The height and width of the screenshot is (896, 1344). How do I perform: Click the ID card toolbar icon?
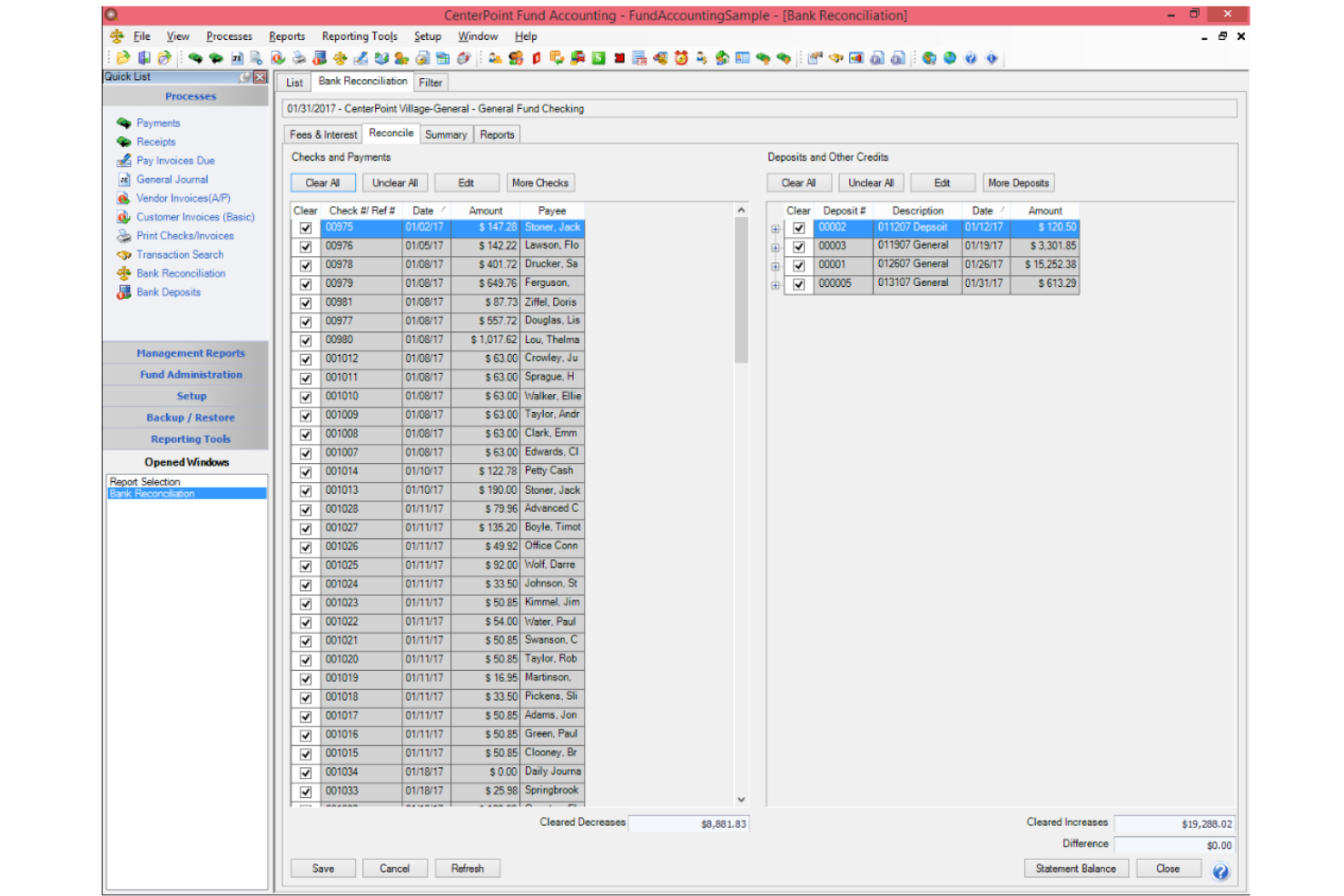pyautogui.click(x=742, y=58)
